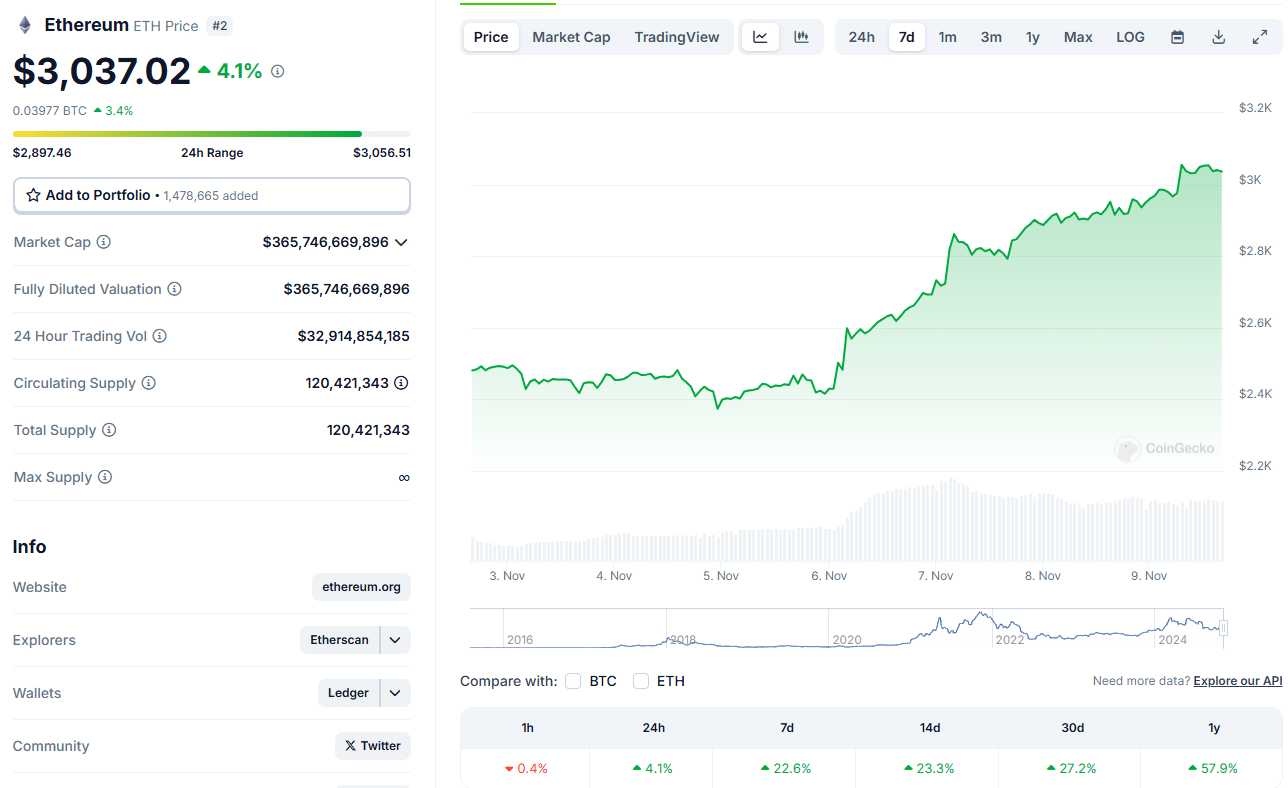Click the Max Supply info icon
Screen dimensions: 1288x788
(x=105, y=477)
